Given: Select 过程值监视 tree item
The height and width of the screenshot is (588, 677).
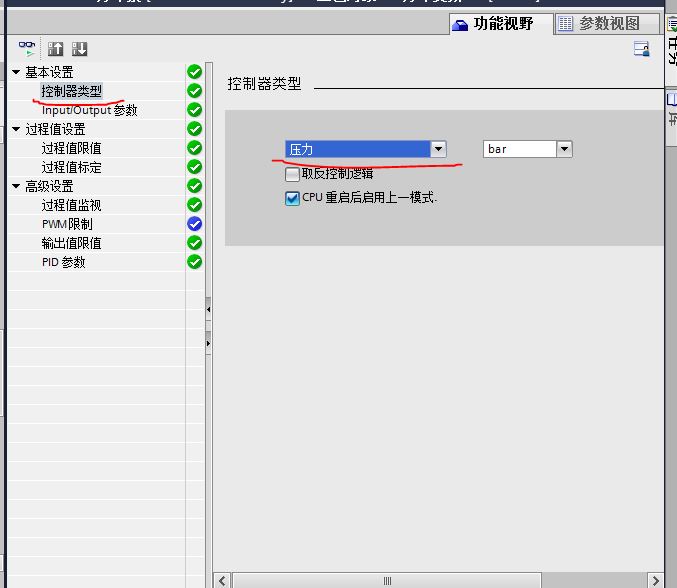Looking at the screenshot, I should 72,205.
